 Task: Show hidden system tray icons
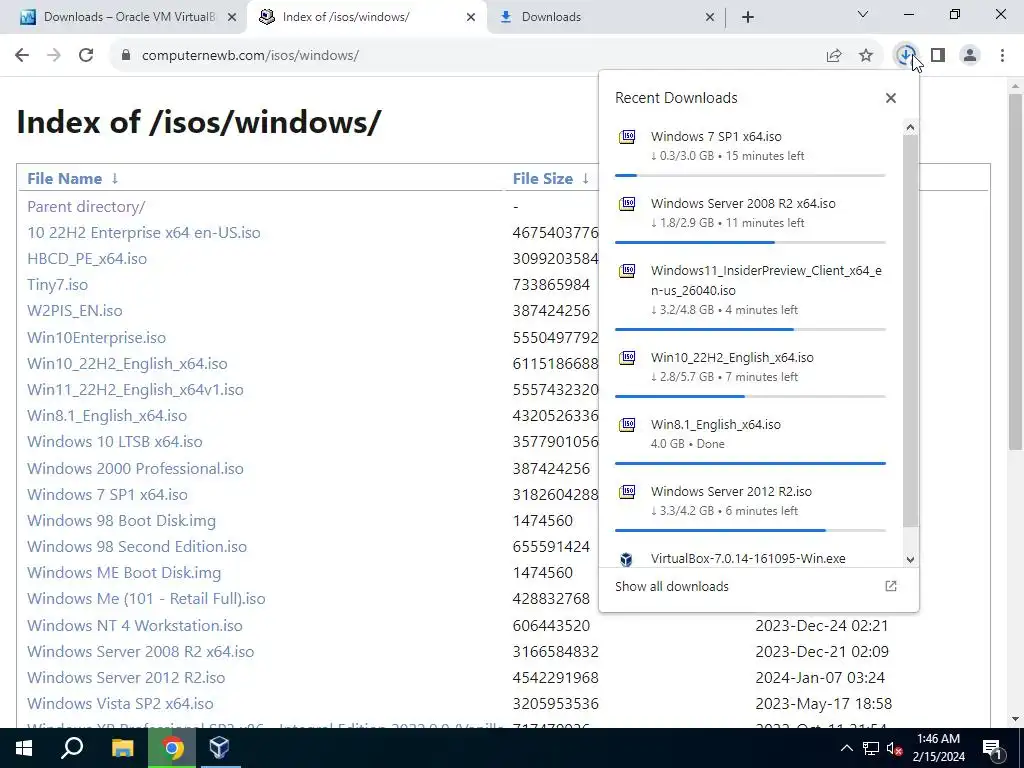pos(846,748)
